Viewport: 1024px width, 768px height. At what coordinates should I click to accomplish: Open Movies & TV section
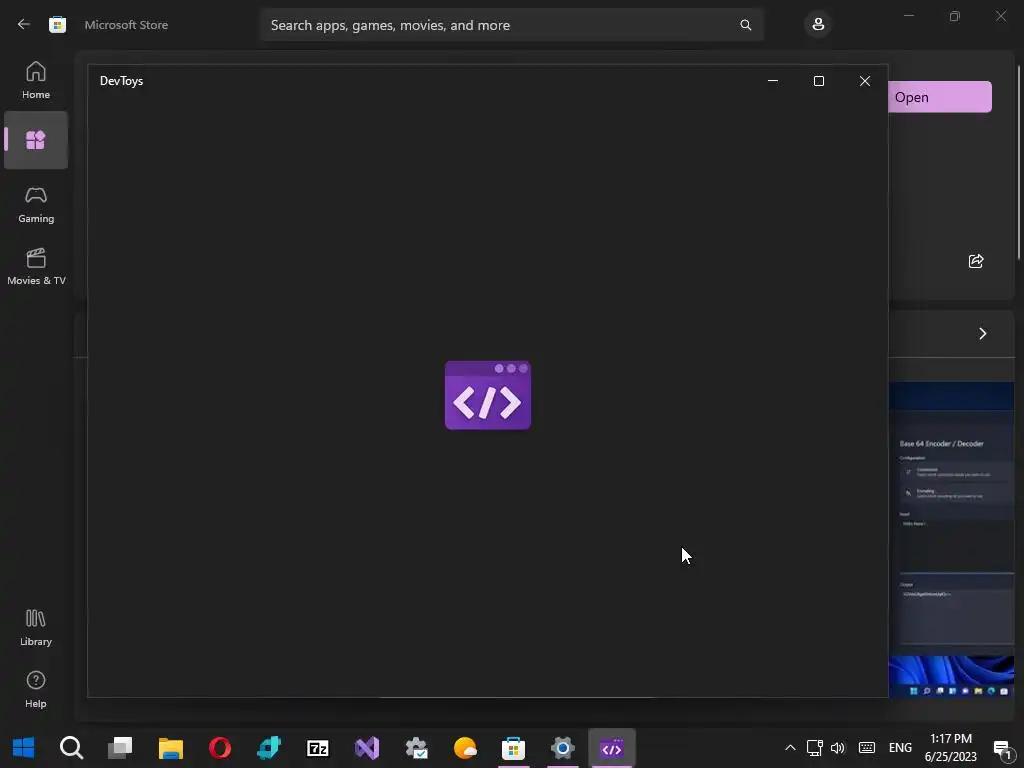(36, 266)
